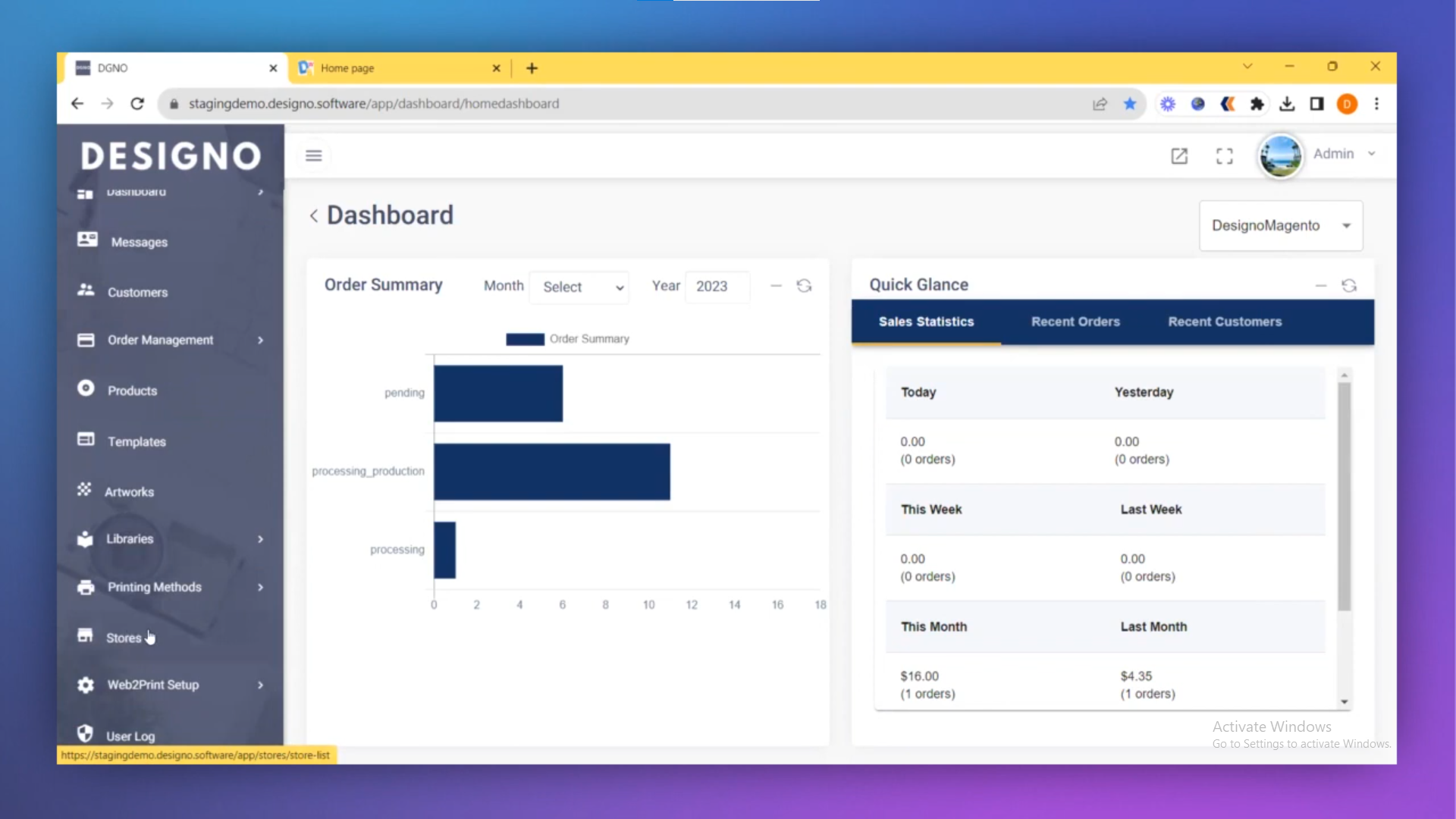Go to Templates in sidebar

click(136, 441)
